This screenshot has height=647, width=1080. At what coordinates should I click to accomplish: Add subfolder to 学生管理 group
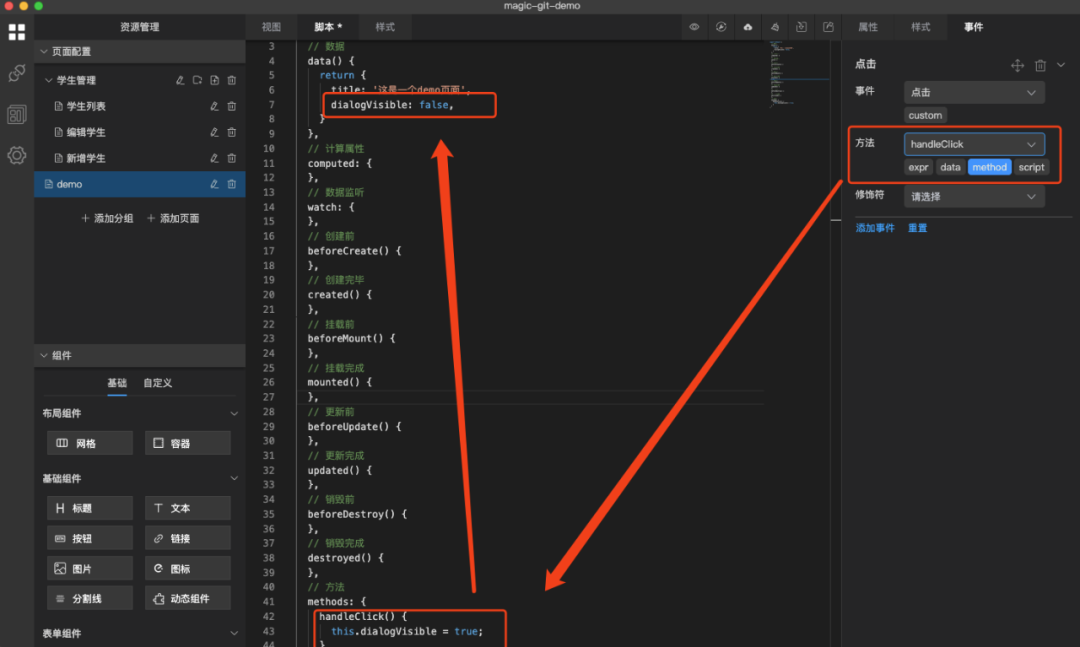click(197, 80)
